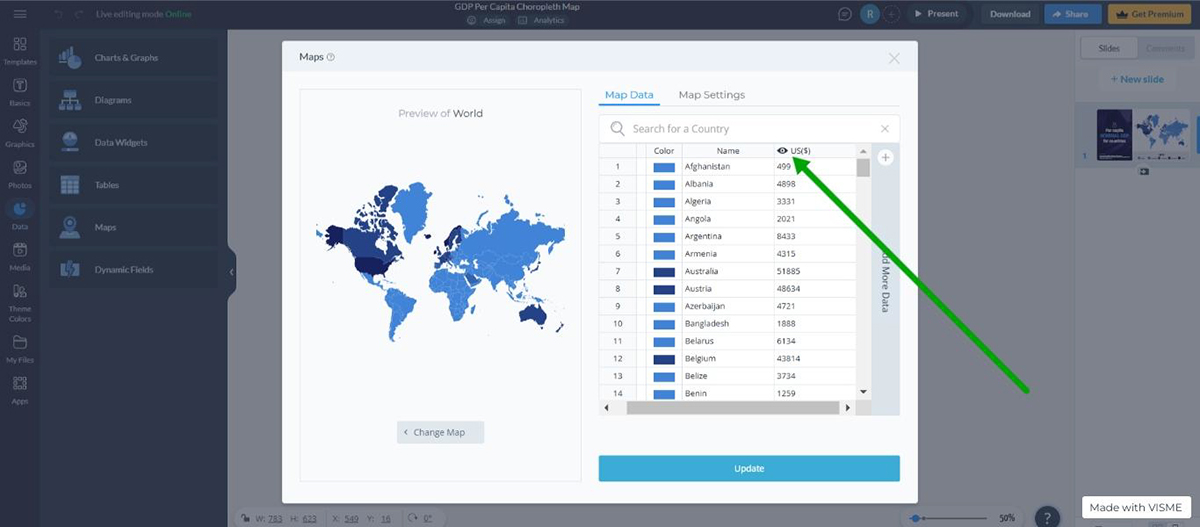
Task: Open the hamburger main menu
Action: 20,14
